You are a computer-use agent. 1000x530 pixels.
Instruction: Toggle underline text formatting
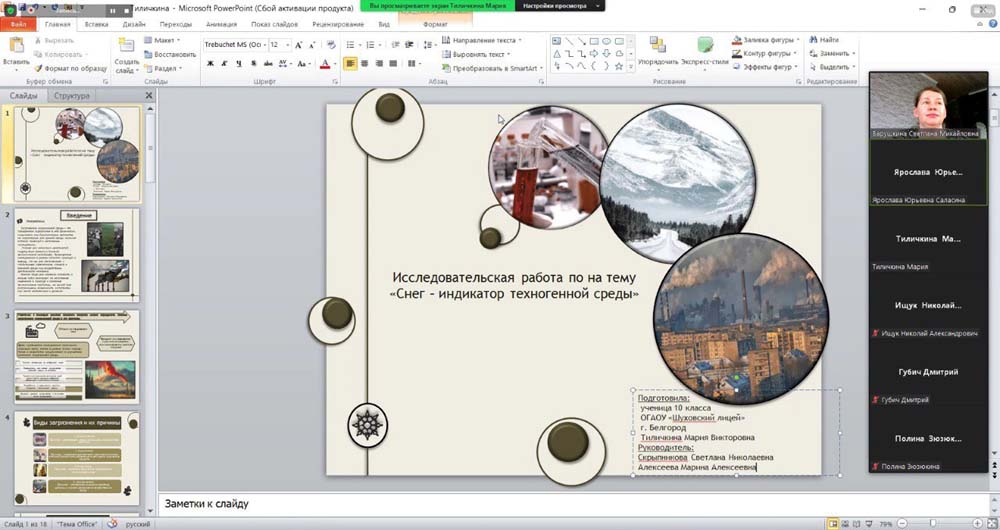coord(239,63)
